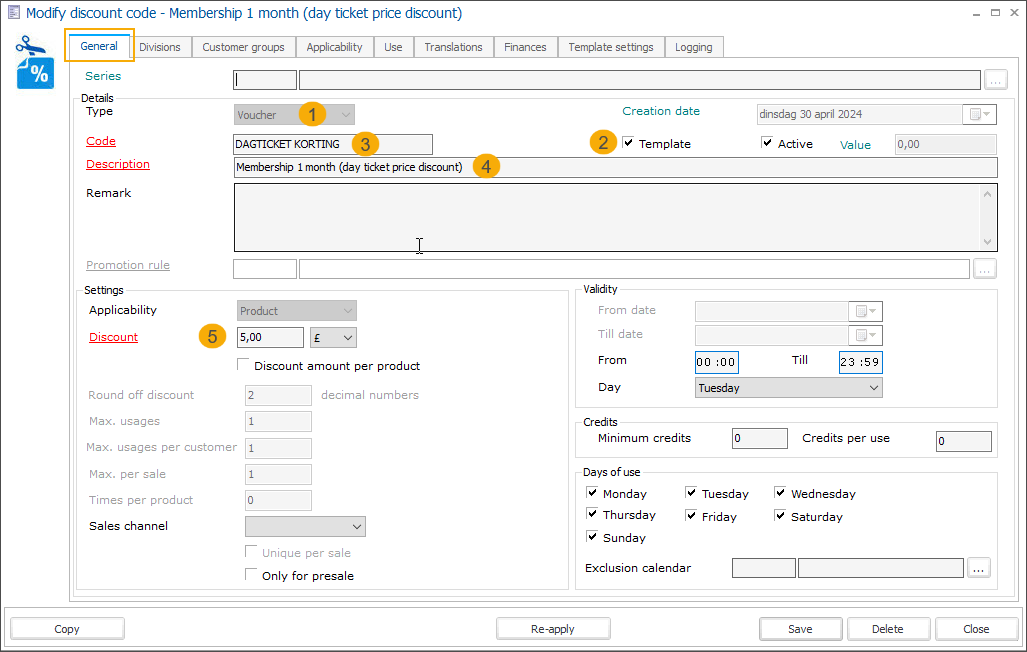Uncheck the Active checkbox
This screenshot has width=1027, height=652.
point(767,143)
